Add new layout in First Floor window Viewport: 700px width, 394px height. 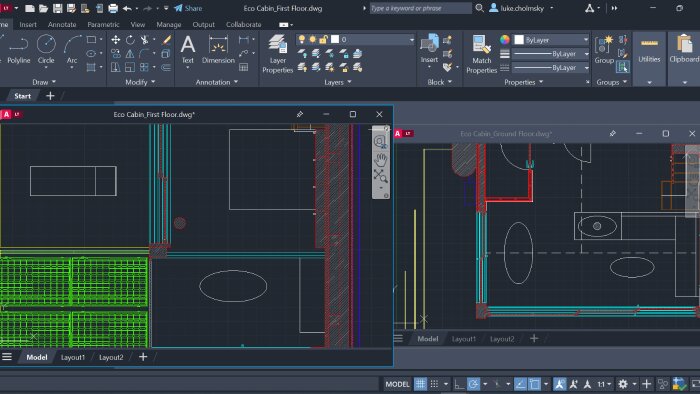(x=143, y=357)
